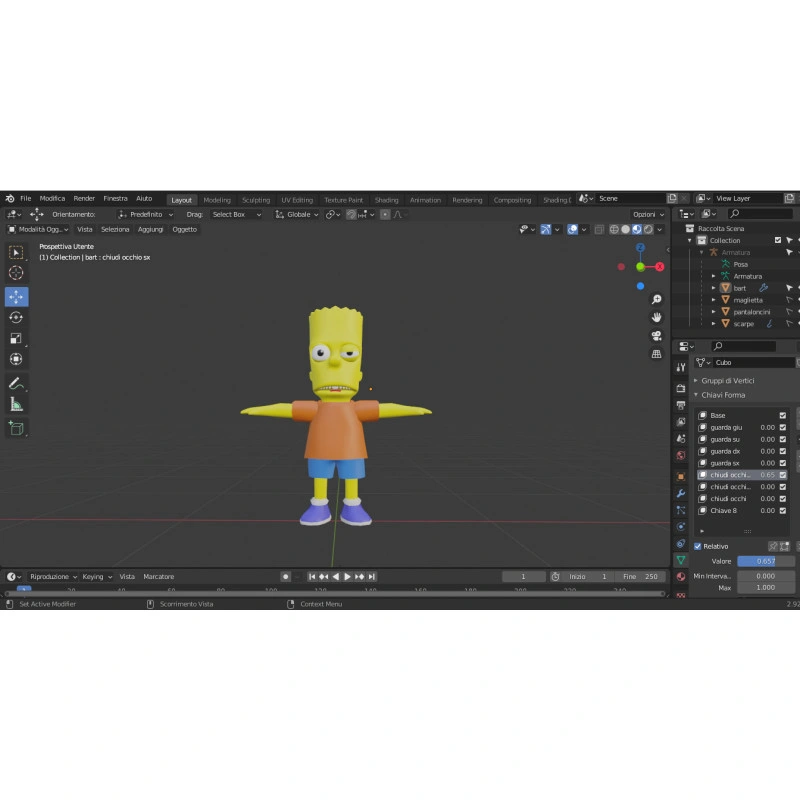Select the Measure tool
800x800 pixels.
tap(16, 405)
